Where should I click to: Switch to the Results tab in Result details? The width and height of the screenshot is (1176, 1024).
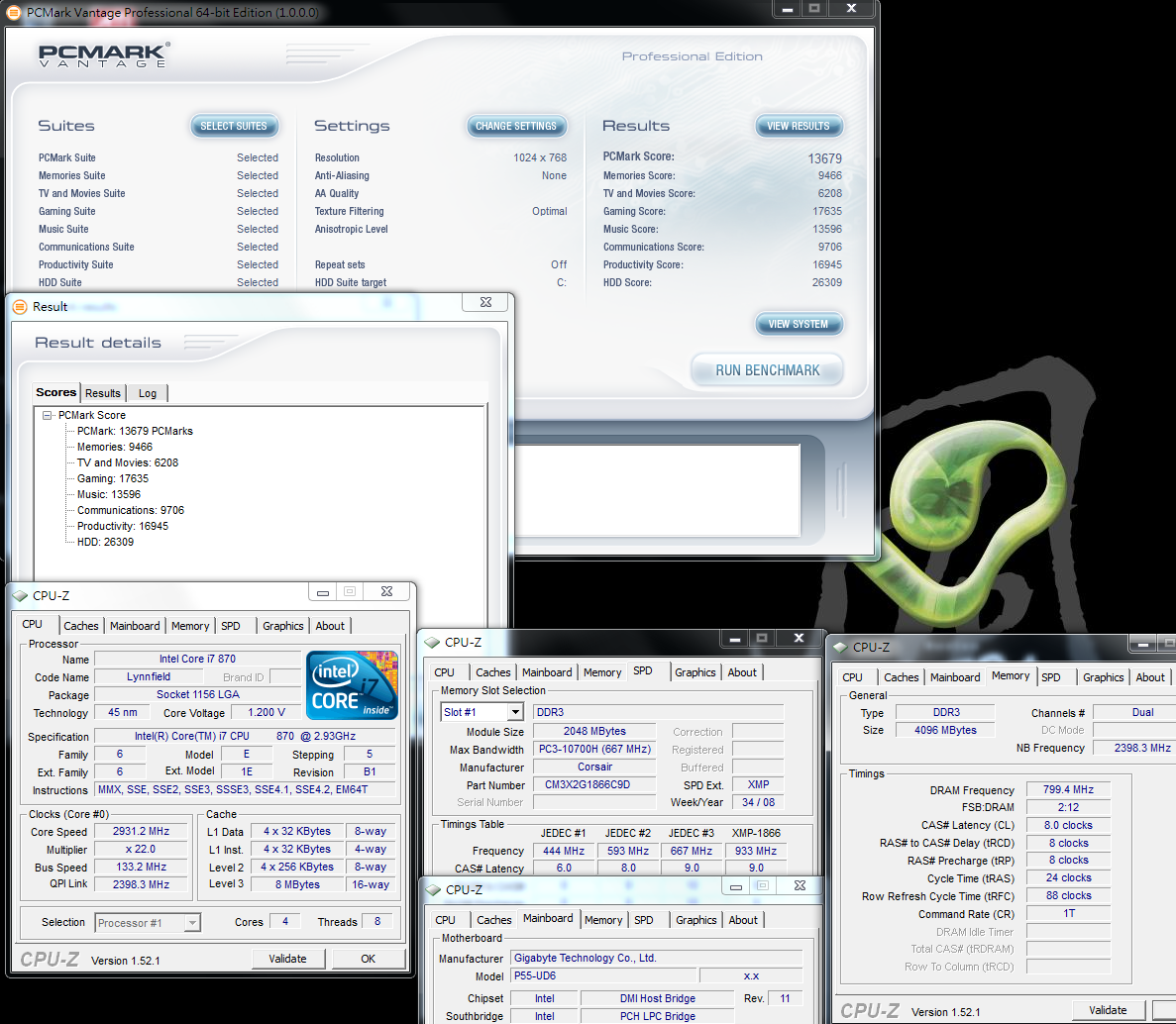[102, 393]
